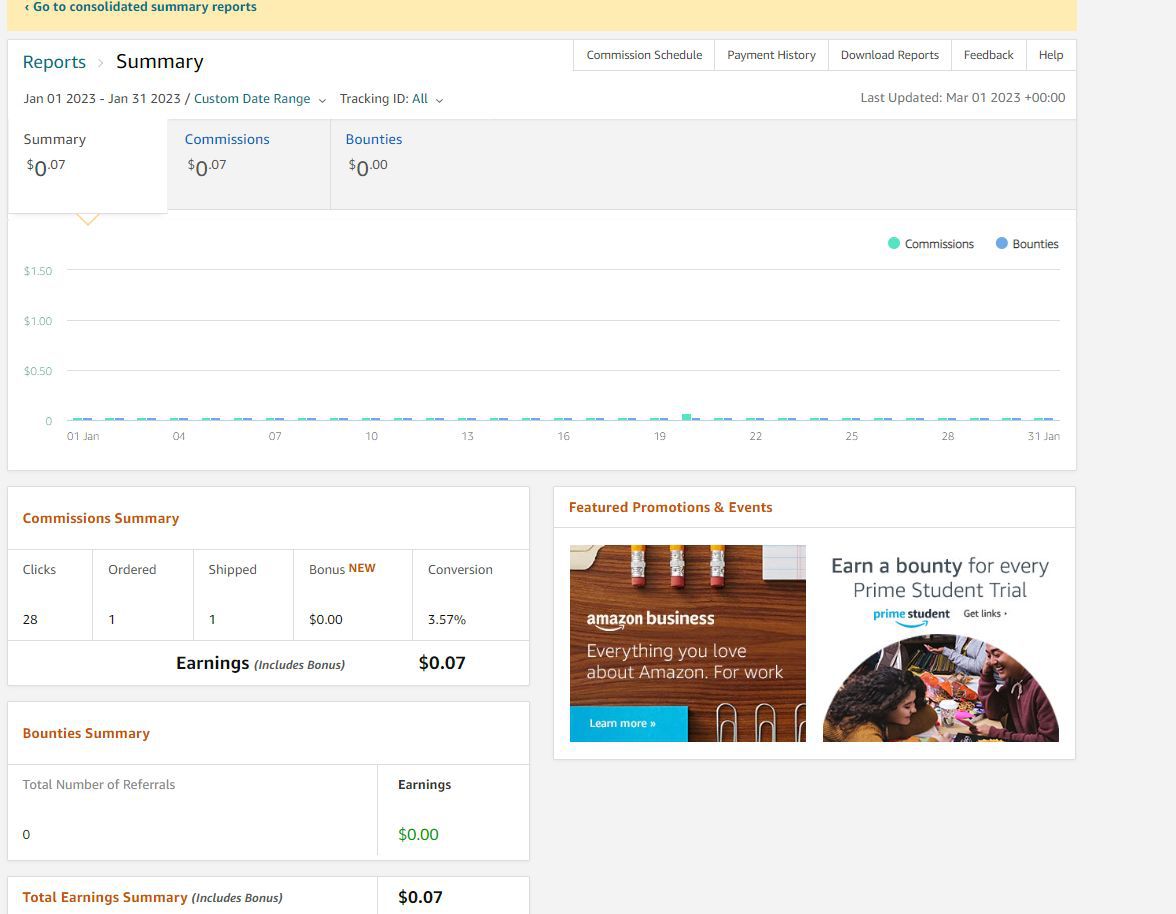Screen dimensions: 1176x914
Task: Click the Jan 01 2023 - Jan 31 2023 text
Action: [x=102, y=99]
